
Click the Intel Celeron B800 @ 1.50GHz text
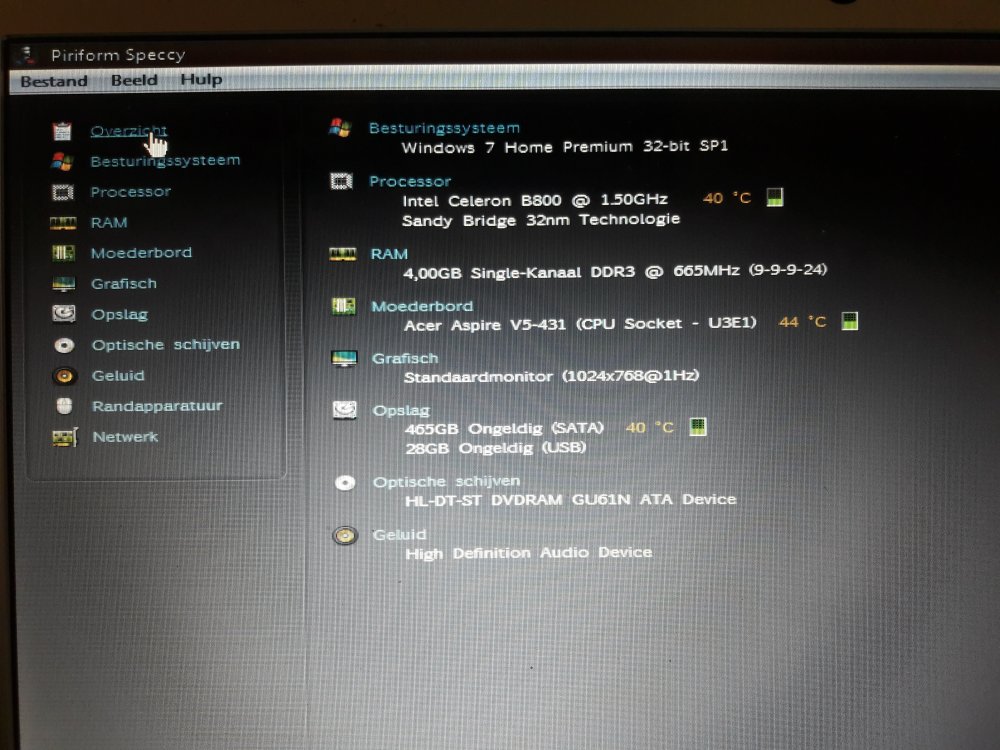click(x=535, y=200)
